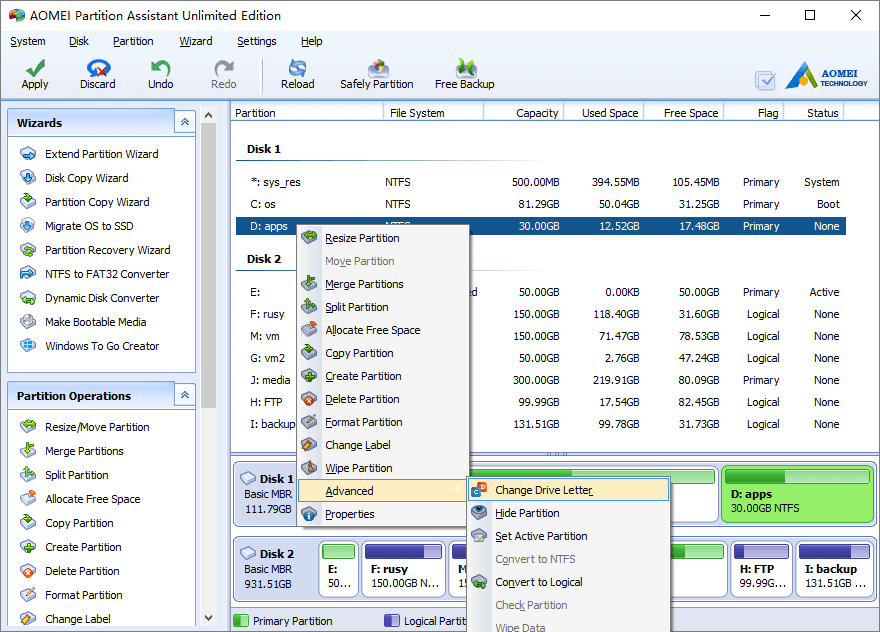Viewport: 880px width, 632px height.
Task: Click the Reload toolbar icon
Action: [x=297, y=68]
